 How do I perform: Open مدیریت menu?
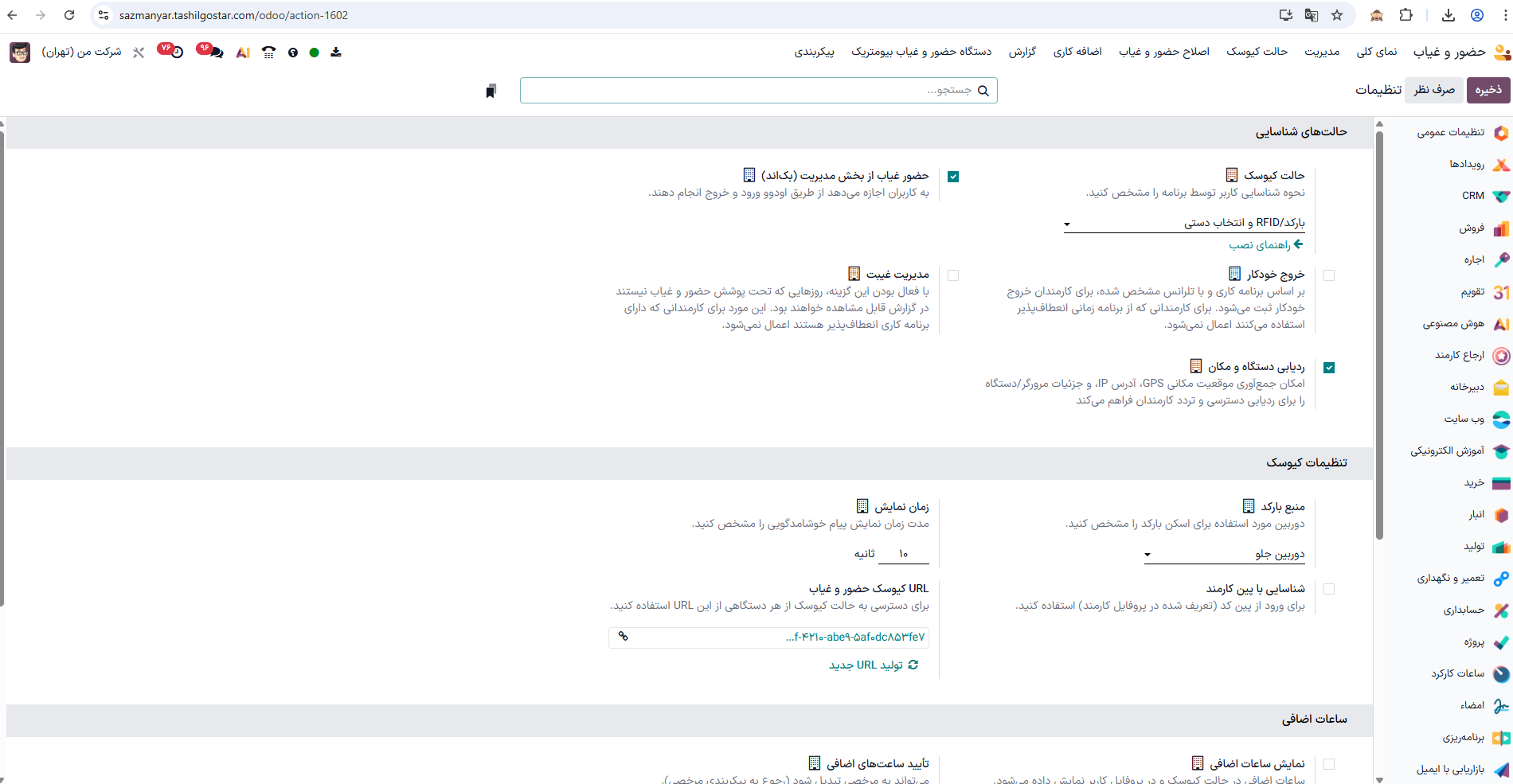click(1322, 52)
